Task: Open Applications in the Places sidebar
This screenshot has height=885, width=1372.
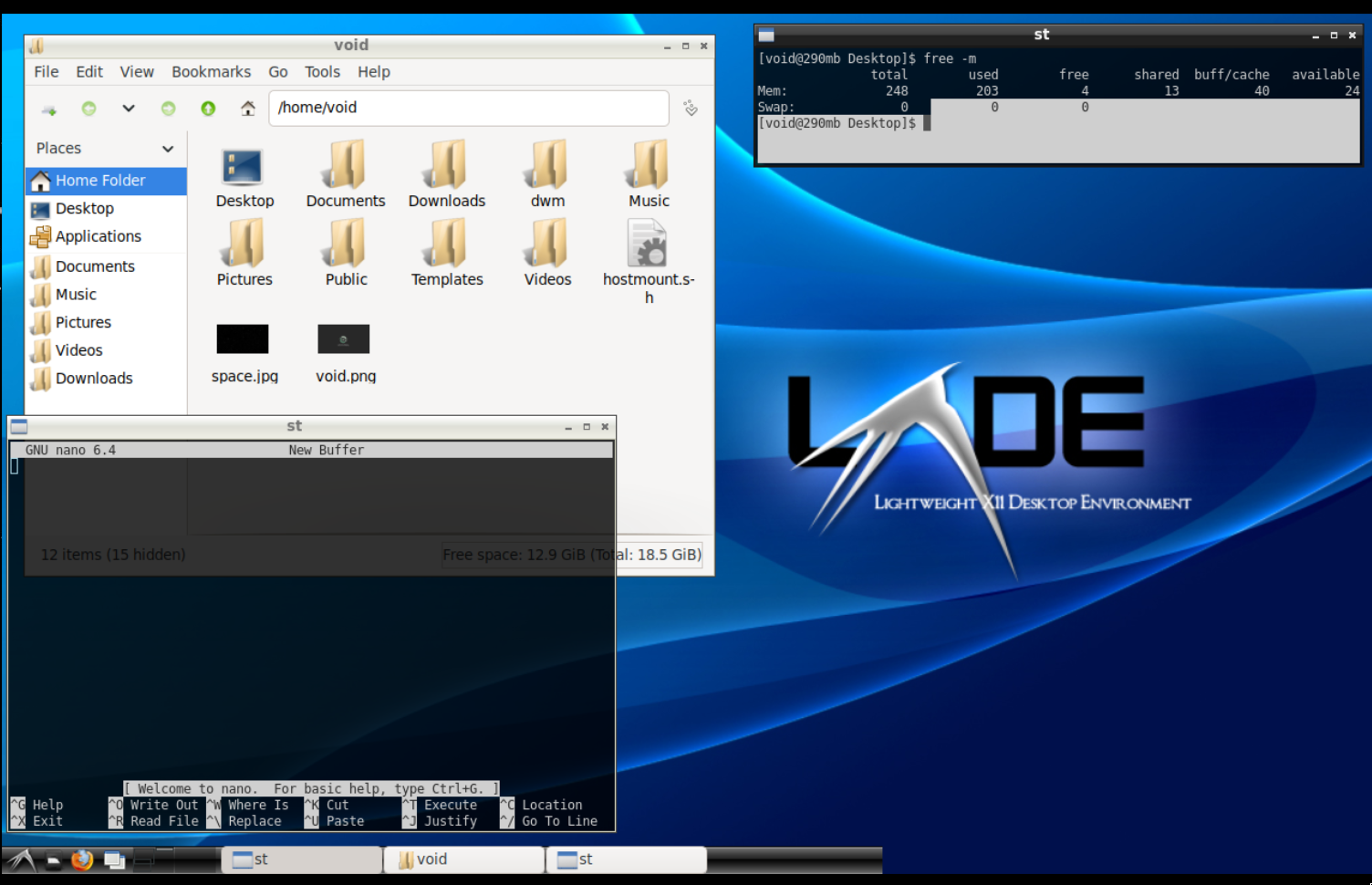Action: click(x=106, y=236)
